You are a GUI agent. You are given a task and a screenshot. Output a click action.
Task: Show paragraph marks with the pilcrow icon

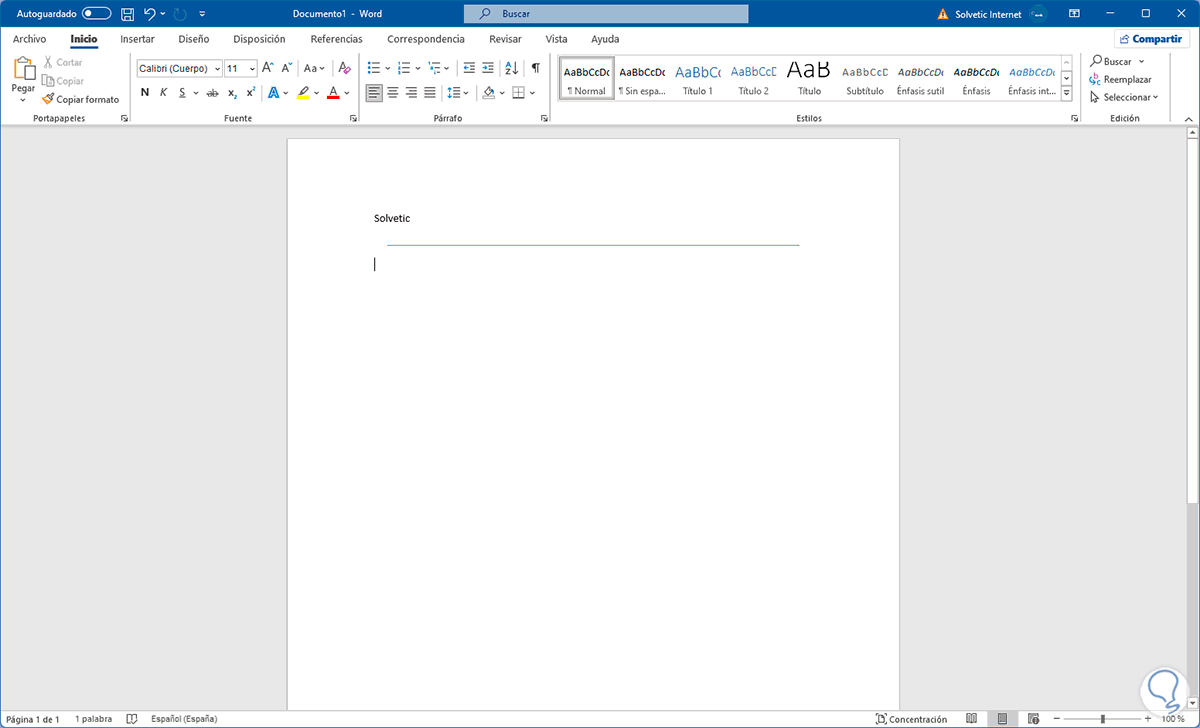coord(535,68)
